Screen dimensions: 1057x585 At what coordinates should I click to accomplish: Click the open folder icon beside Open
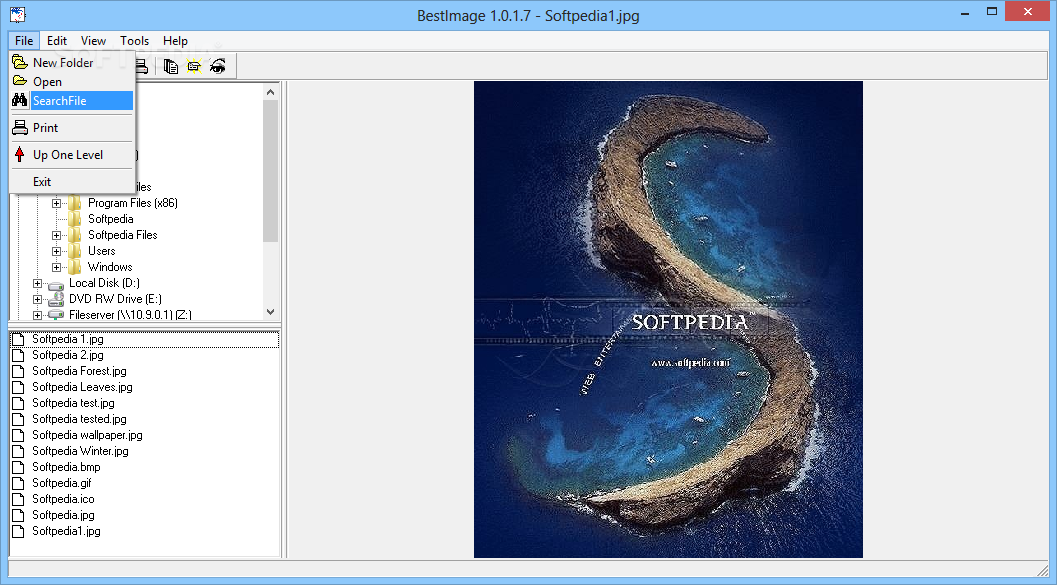point(20,82)
